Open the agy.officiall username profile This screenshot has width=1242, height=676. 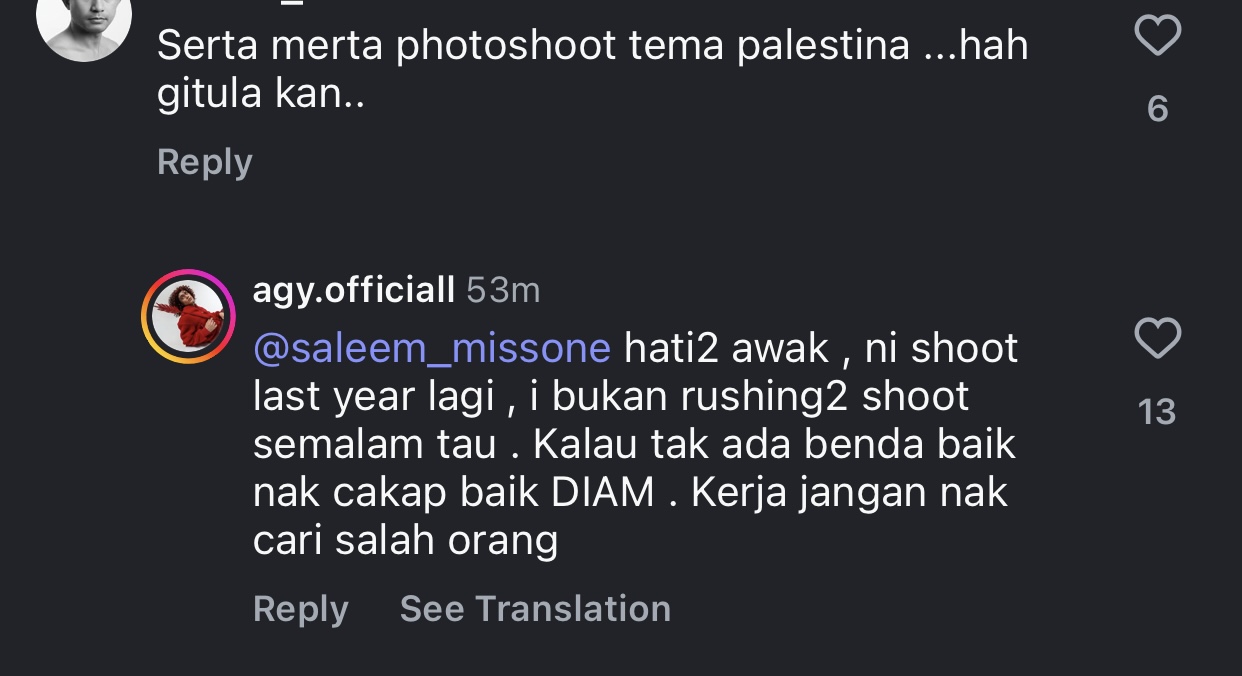click(x=353, y=290)
